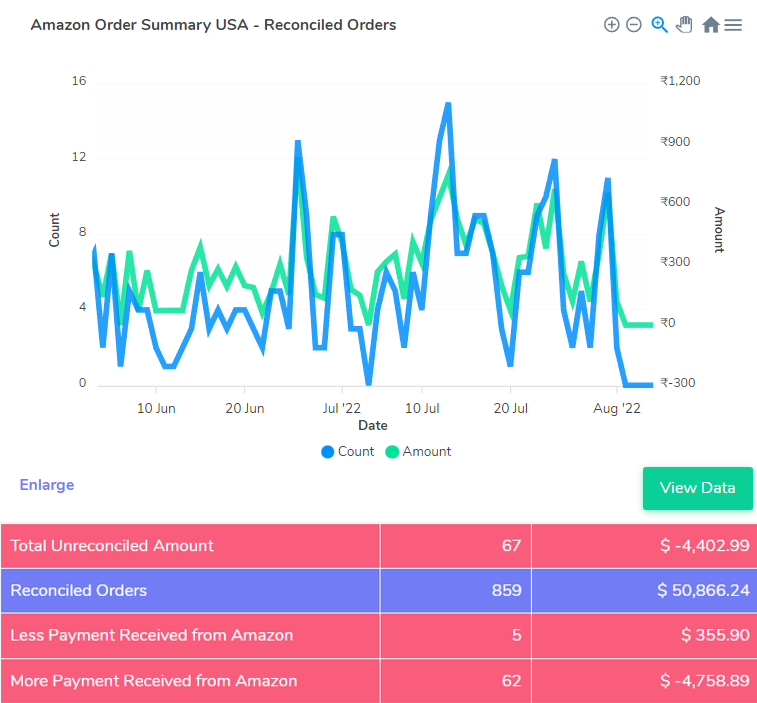This screenshot has height=703, width=757.
Task: Click the zoom in plus icon
Action: pos(611,25)
